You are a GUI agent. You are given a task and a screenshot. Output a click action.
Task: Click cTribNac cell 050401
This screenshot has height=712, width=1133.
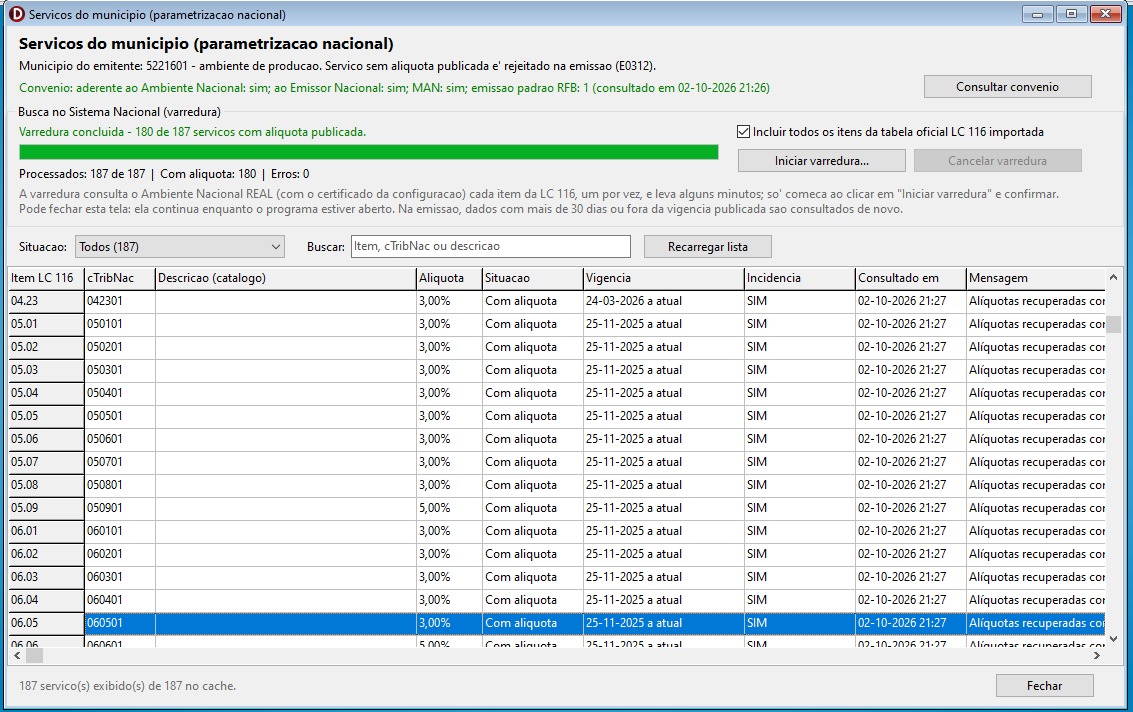tap(119, 393)
